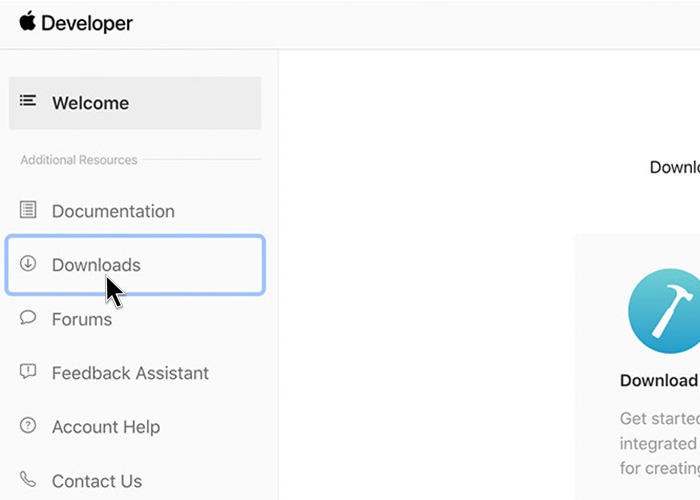The image size is (700, 500).
Task: Click the Welcome list icon
Action: pos(28,102)
